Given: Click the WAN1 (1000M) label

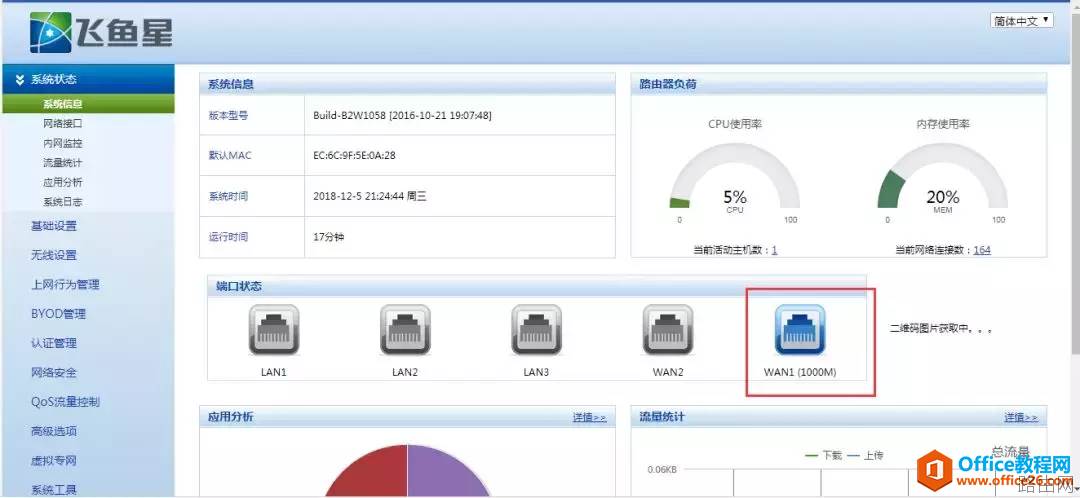Looking at the screenshot, I should (x=800, y=372).
